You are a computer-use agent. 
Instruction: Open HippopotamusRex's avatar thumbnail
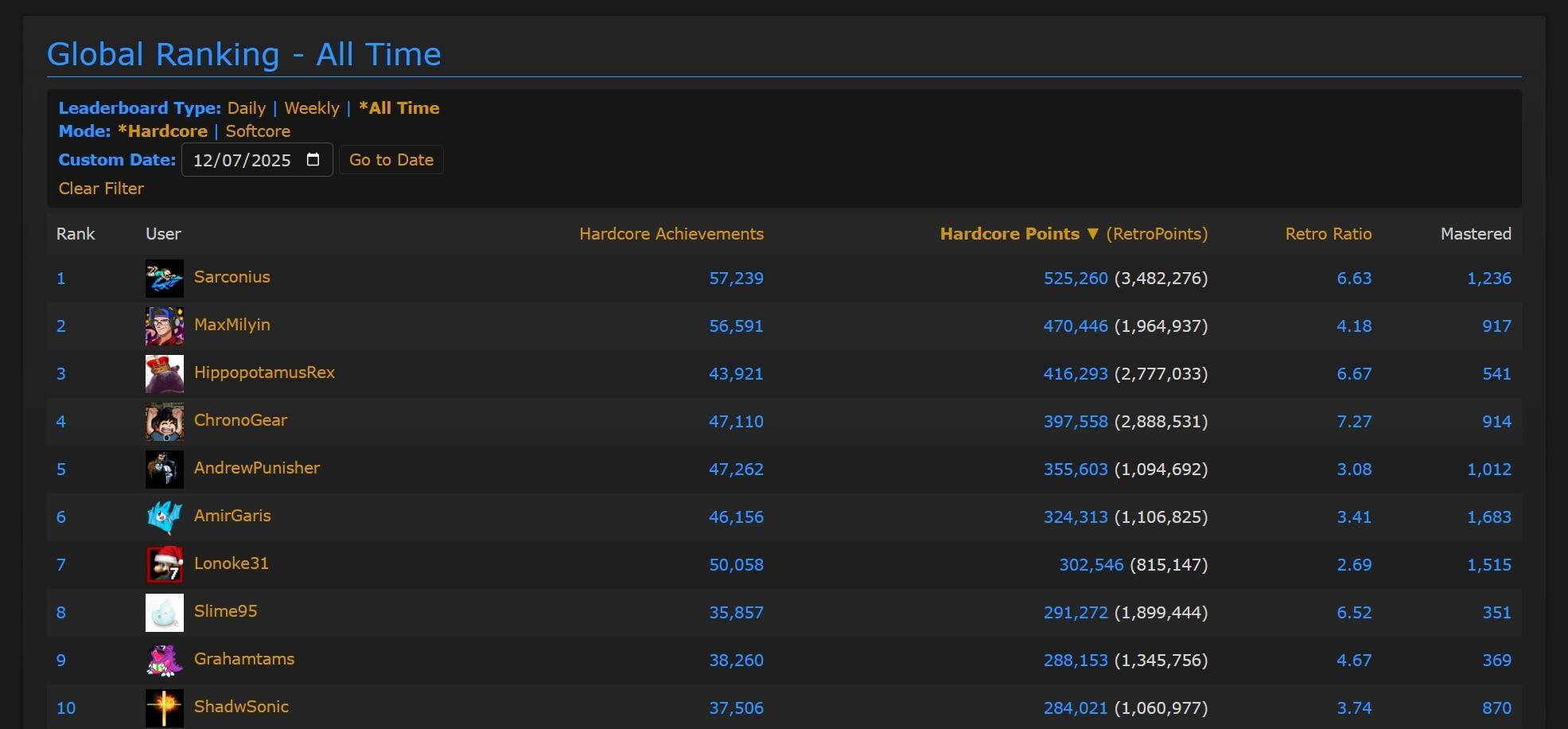pyautogui.click(x=164, y=374)
